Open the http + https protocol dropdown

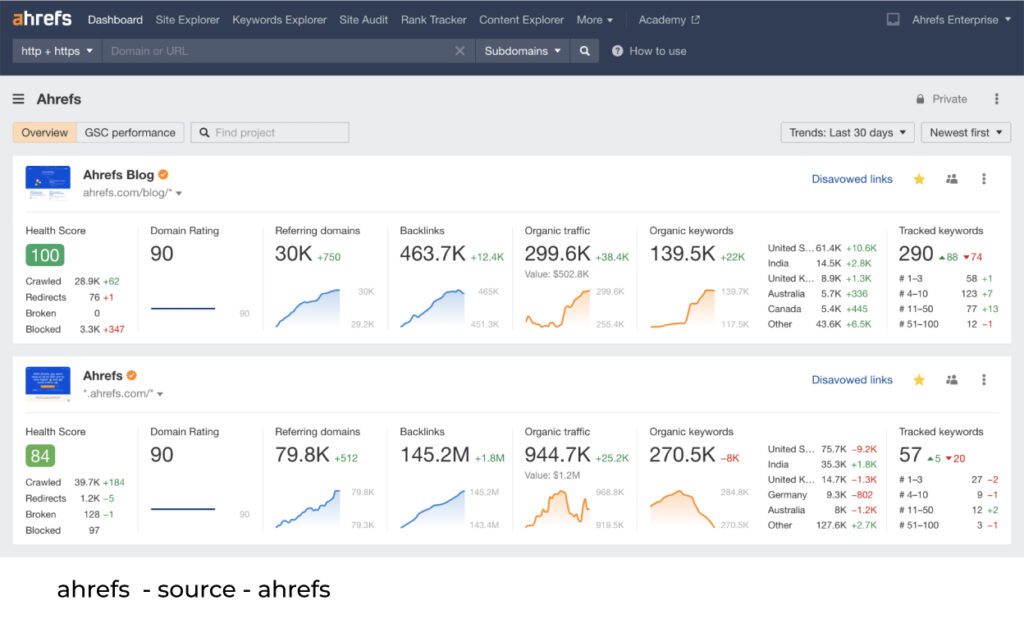point(57,51)
